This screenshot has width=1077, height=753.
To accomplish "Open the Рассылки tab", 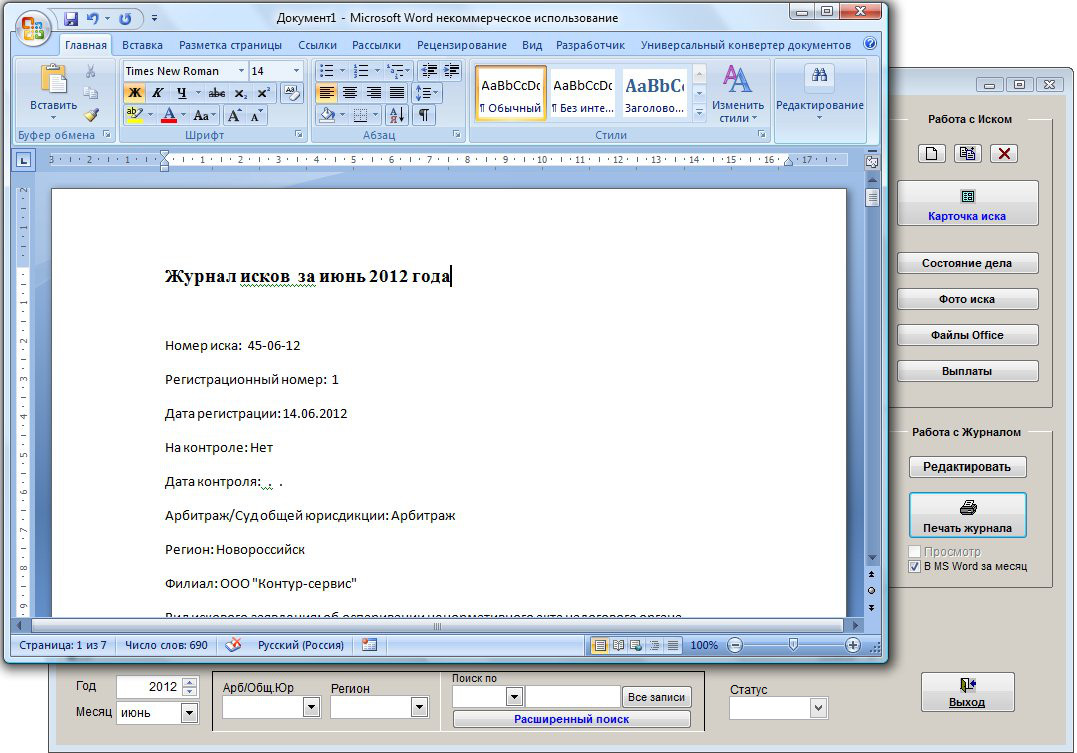I will tap(376, 45).
